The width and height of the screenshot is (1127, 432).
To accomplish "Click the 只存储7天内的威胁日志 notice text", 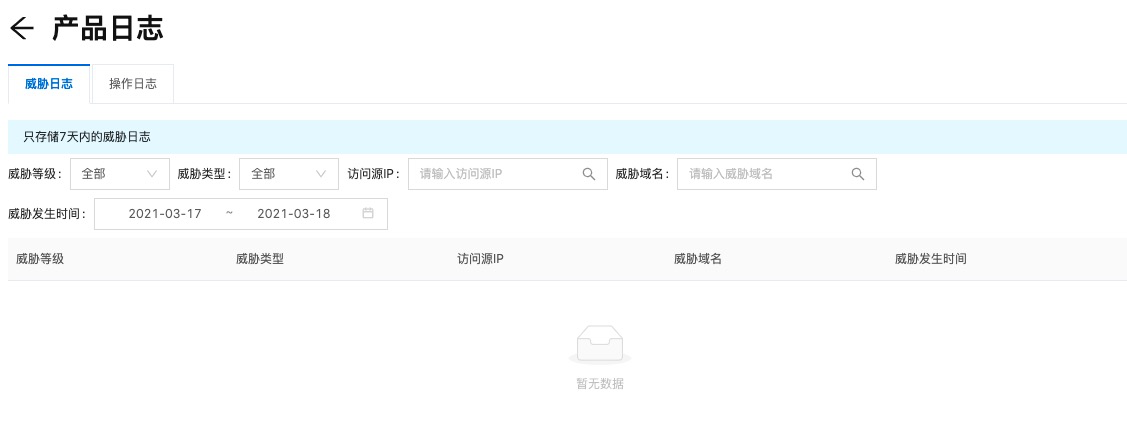I will 87,137.
